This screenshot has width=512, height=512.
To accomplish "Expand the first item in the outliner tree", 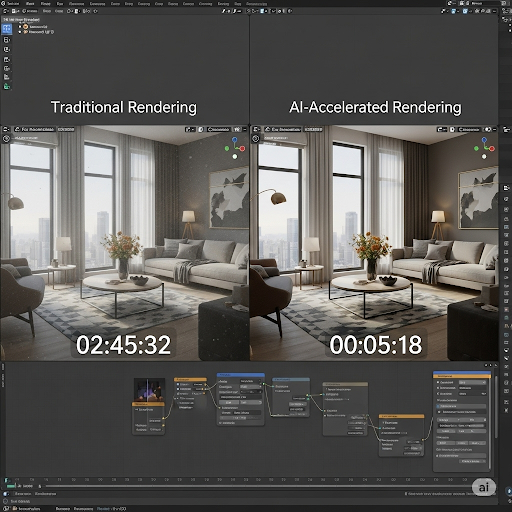I will coord(20,27).
